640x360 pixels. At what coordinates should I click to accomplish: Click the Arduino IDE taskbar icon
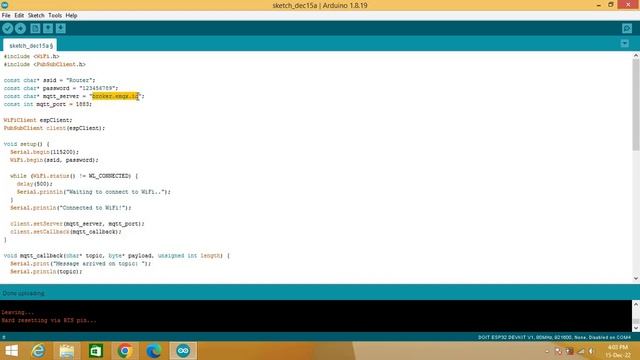[x=183, y=351]
